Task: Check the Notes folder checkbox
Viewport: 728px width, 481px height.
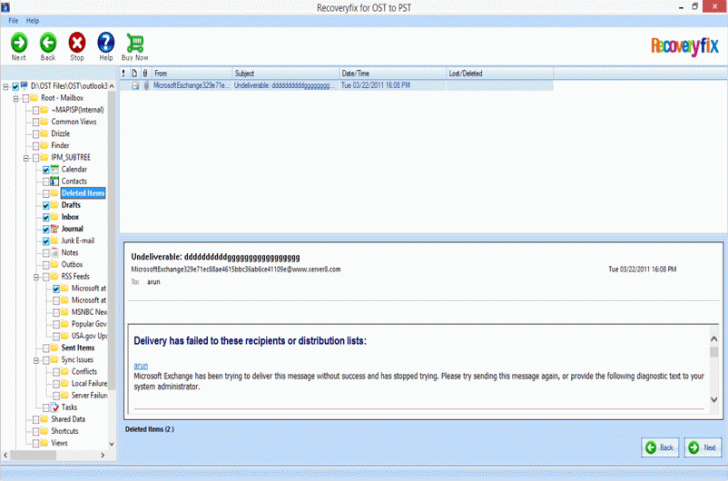Action: tap(46, 253)
